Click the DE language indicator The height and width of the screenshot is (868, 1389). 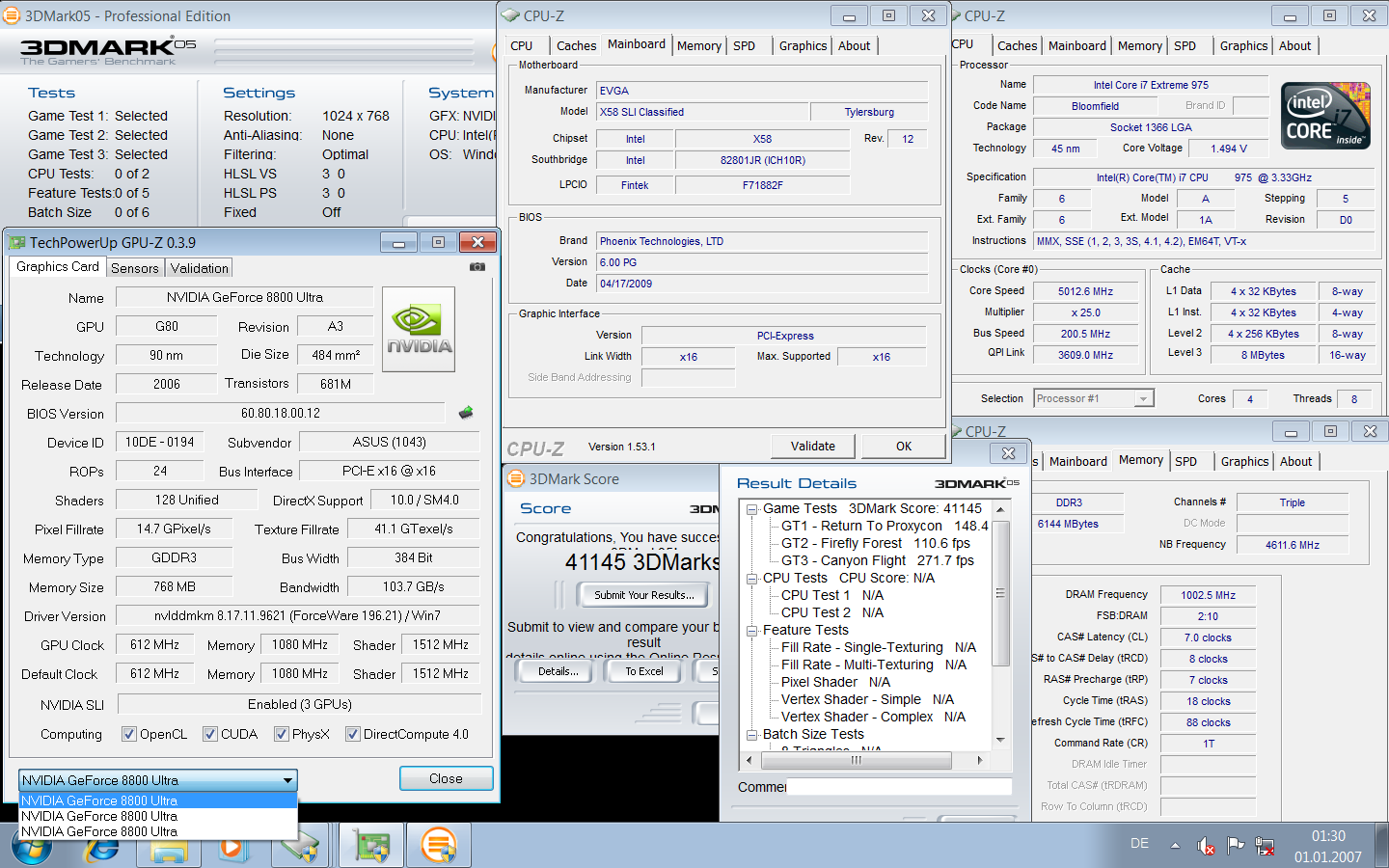(x=1139, y=844)
